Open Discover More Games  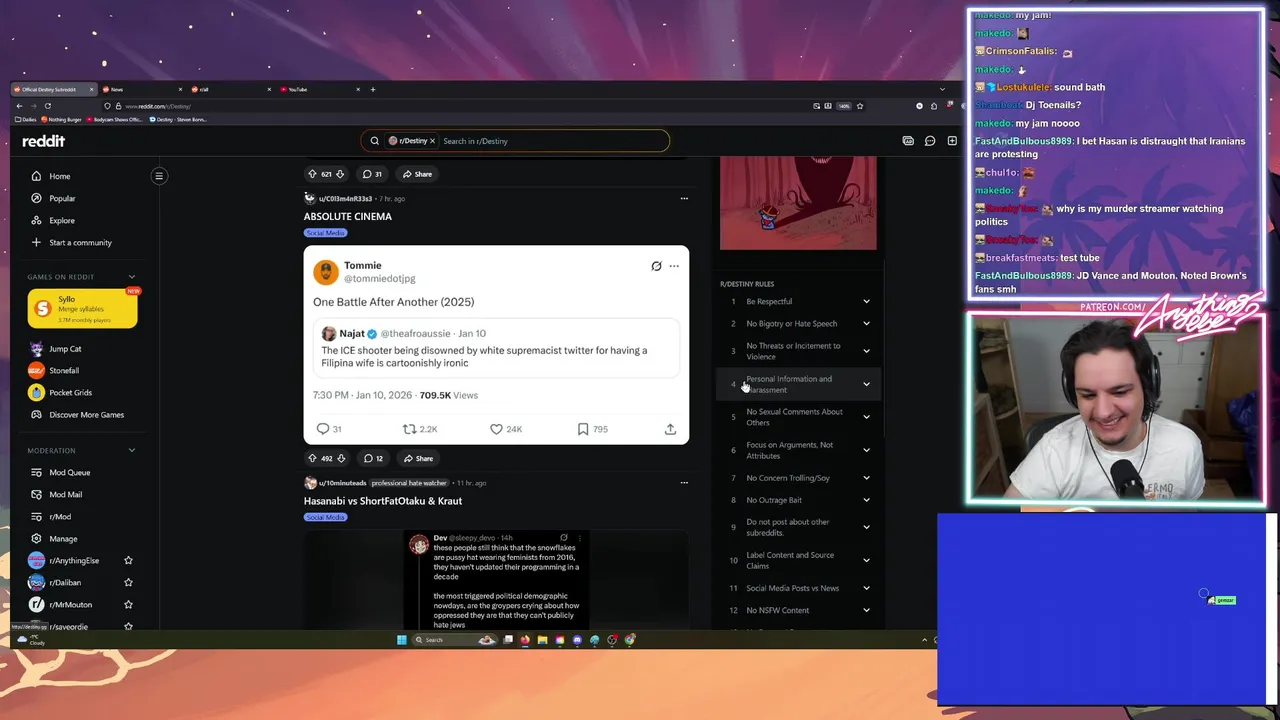coord(77,415)
